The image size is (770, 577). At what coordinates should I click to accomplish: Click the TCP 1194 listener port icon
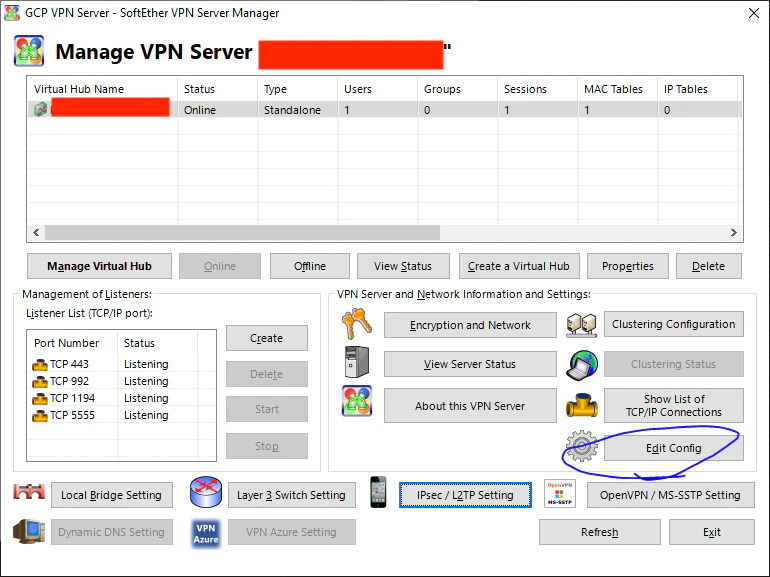40,398
